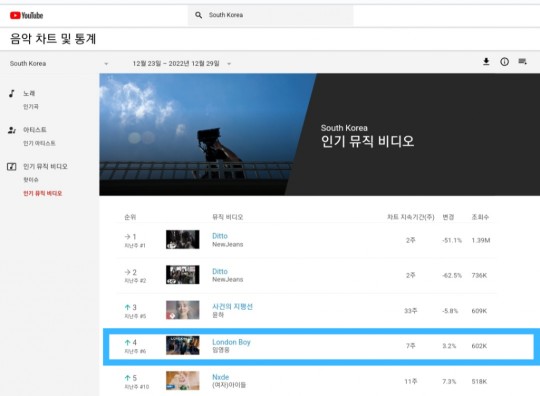Viewport: 540px width, 396px height.
Task: Click the 조회수 column header
Action: tap(480, 217)
